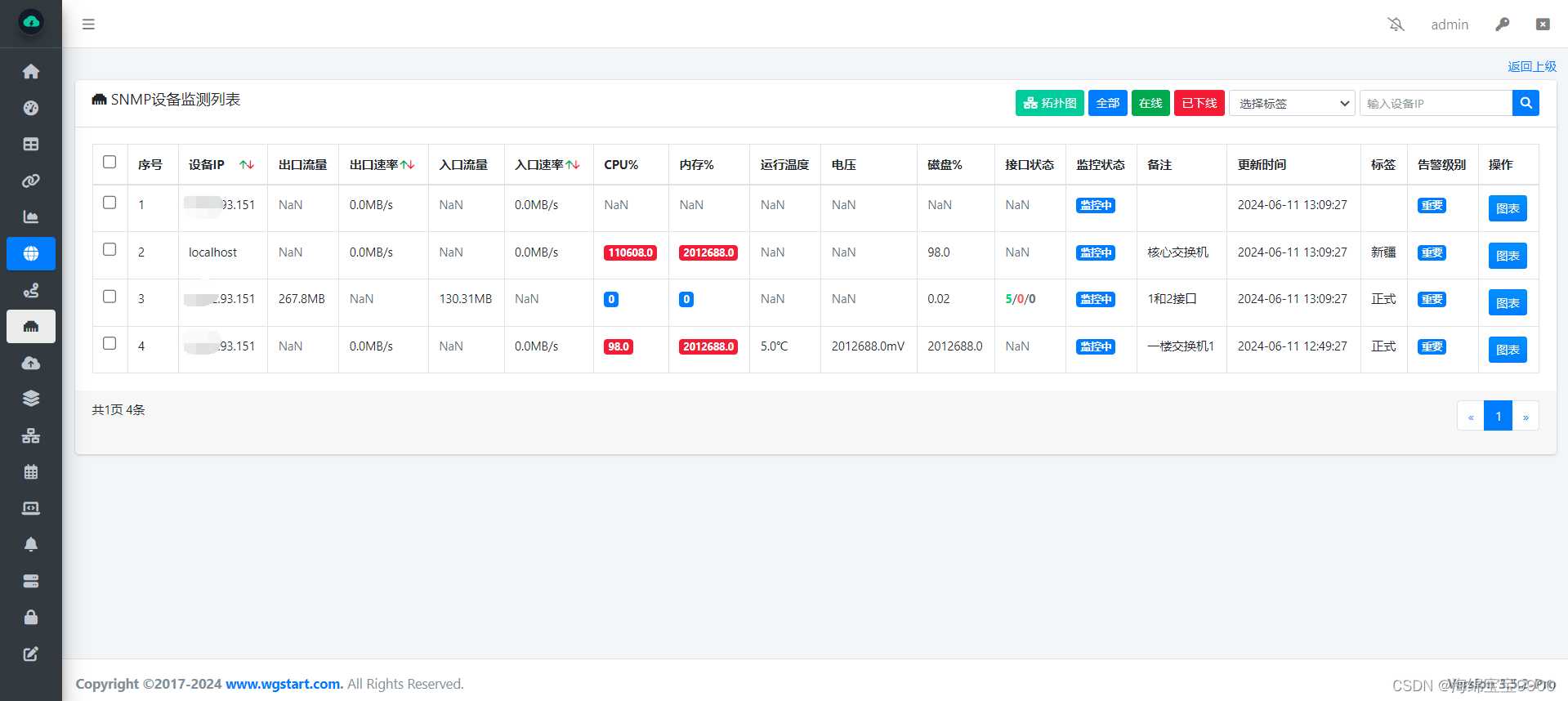The height and width of the screenshot is (701, 1568).
Task: Open the table grid icon in the sidebar
Action: coord(31,145)
